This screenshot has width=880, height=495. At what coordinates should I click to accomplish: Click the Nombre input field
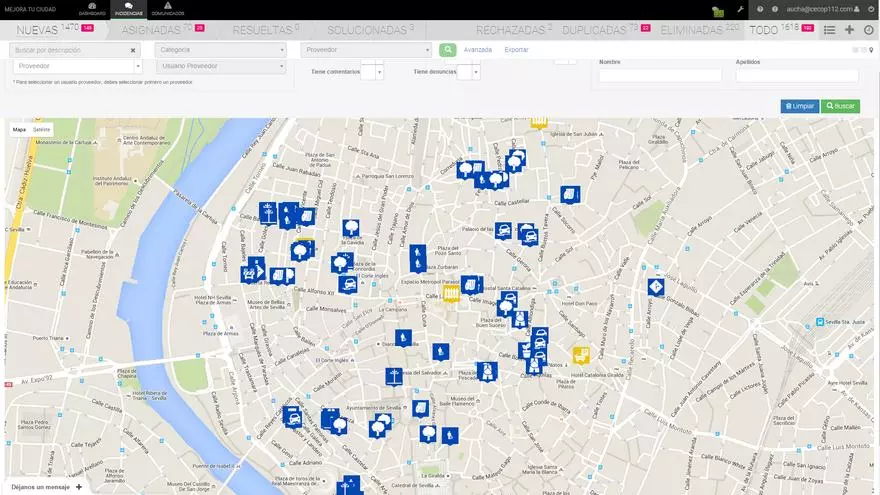point(660,75)
